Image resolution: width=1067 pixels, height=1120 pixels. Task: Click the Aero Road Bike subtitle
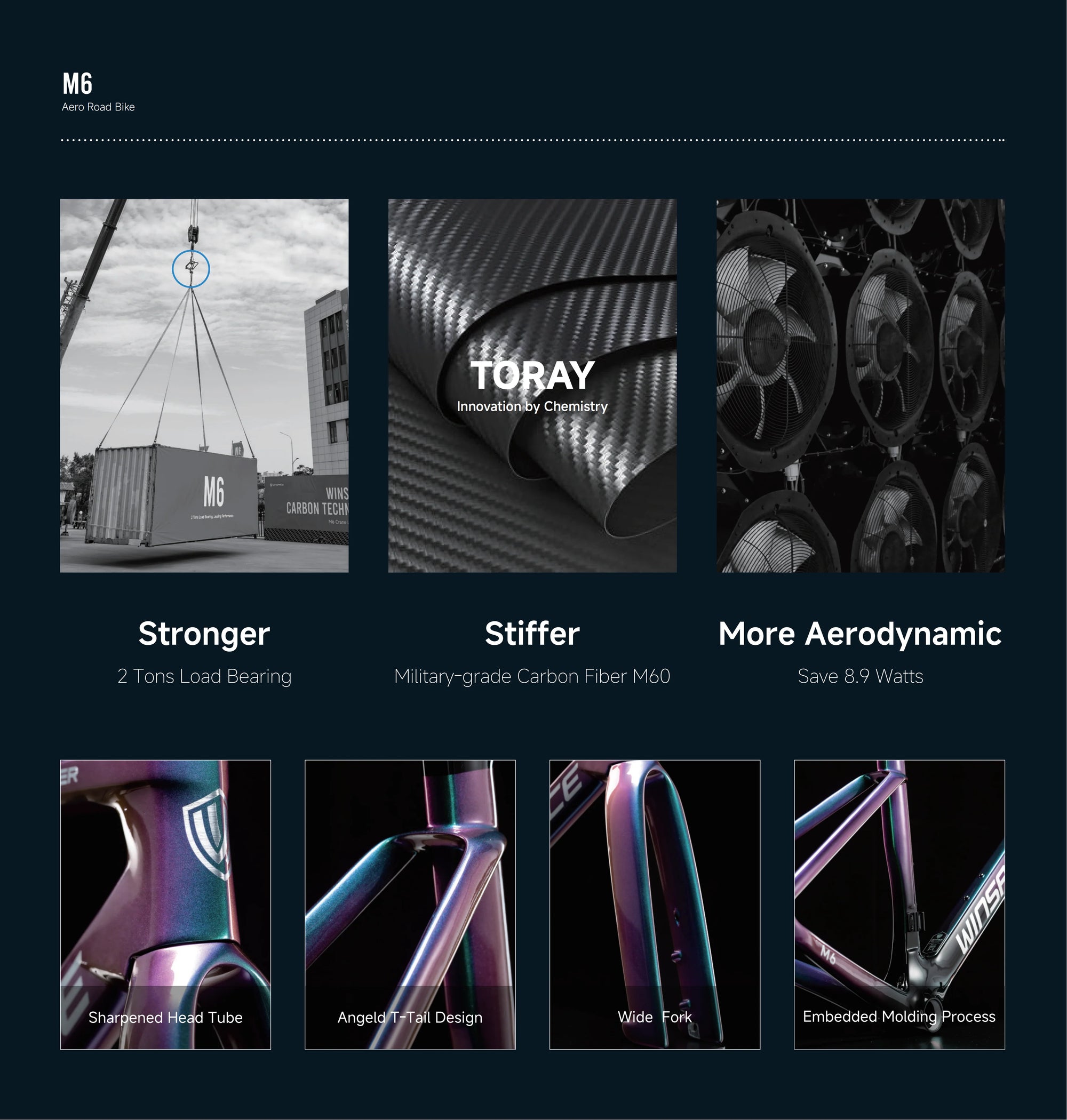[98, 107]
